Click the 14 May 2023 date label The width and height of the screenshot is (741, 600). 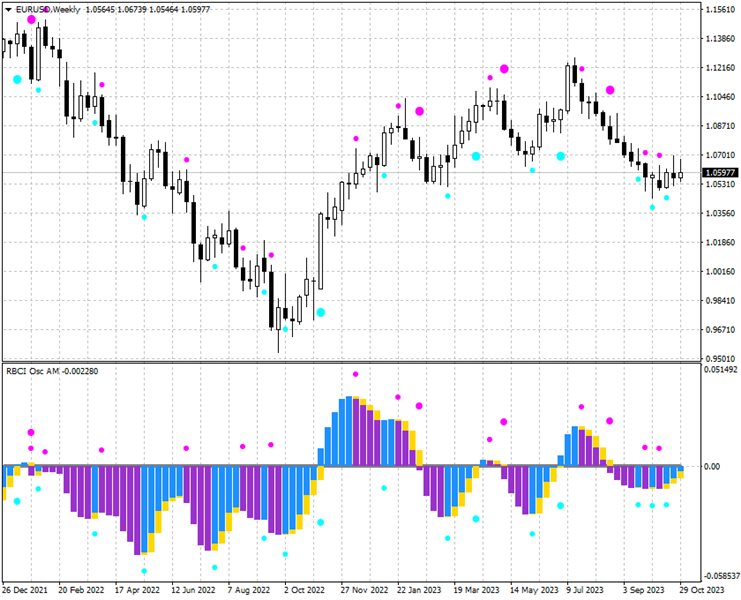(x=534, y=590)
